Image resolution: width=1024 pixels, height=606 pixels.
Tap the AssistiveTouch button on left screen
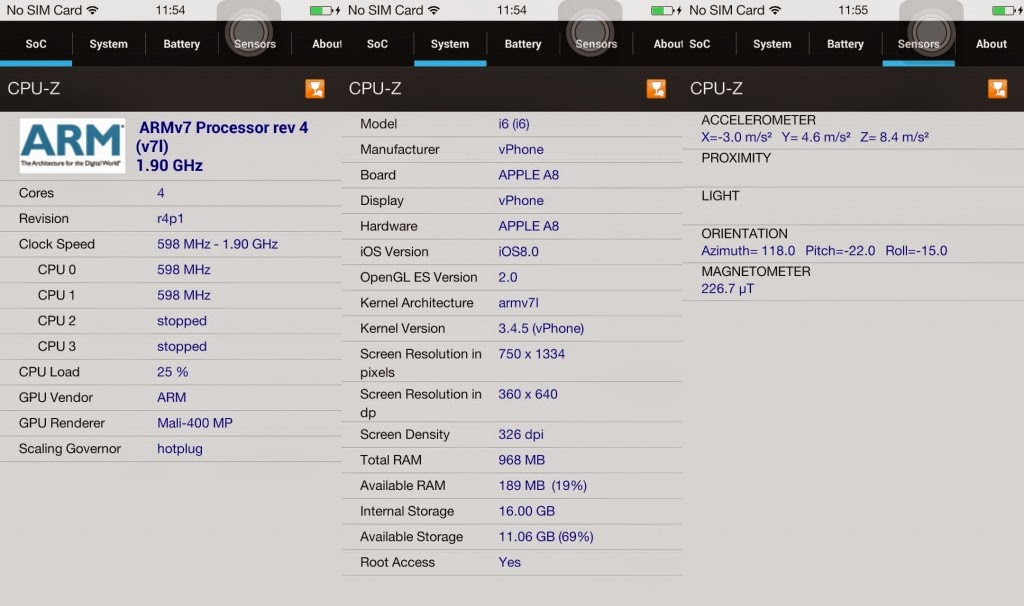pos(249,31)
